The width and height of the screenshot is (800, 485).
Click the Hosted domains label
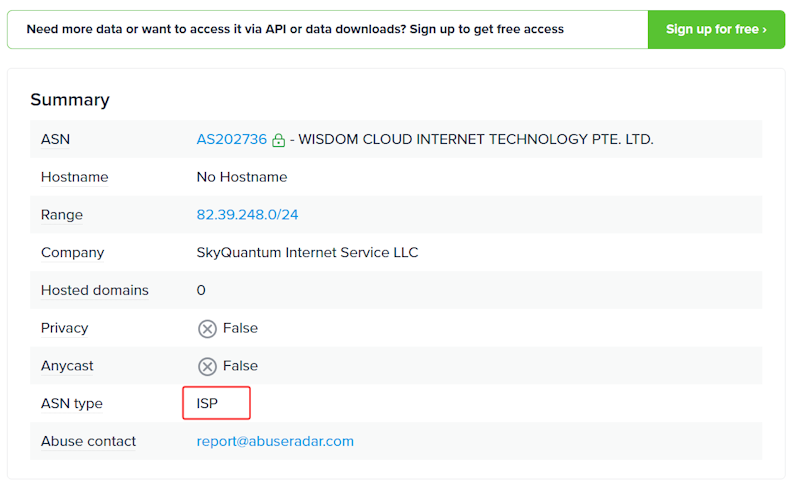pyautogui.click(x=94, y=290)
